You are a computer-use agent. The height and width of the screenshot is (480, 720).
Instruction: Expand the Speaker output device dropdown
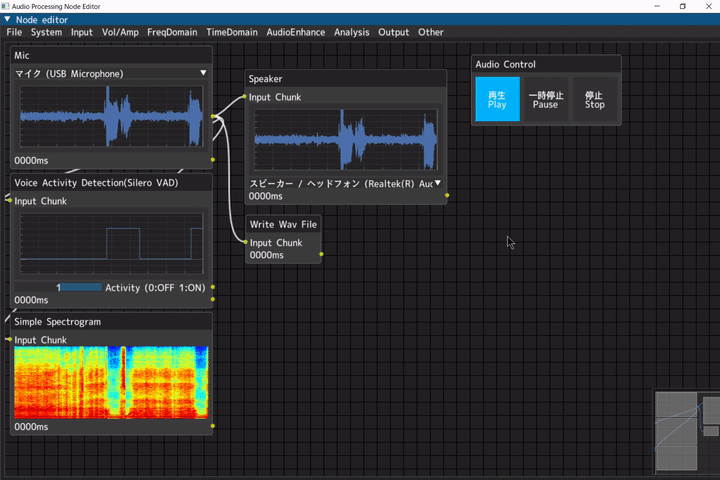(x=345, y=184)
